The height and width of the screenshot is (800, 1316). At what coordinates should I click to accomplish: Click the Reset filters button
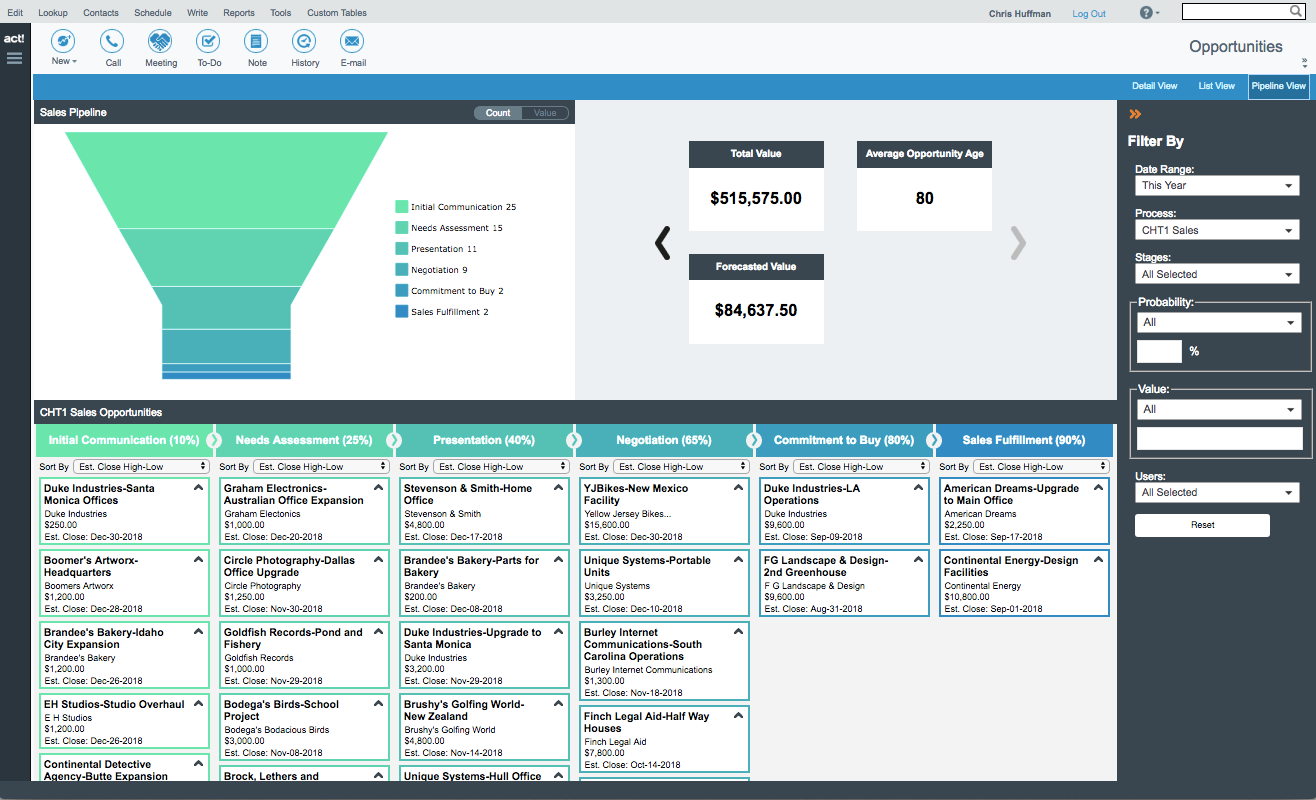coord(1202,525)
